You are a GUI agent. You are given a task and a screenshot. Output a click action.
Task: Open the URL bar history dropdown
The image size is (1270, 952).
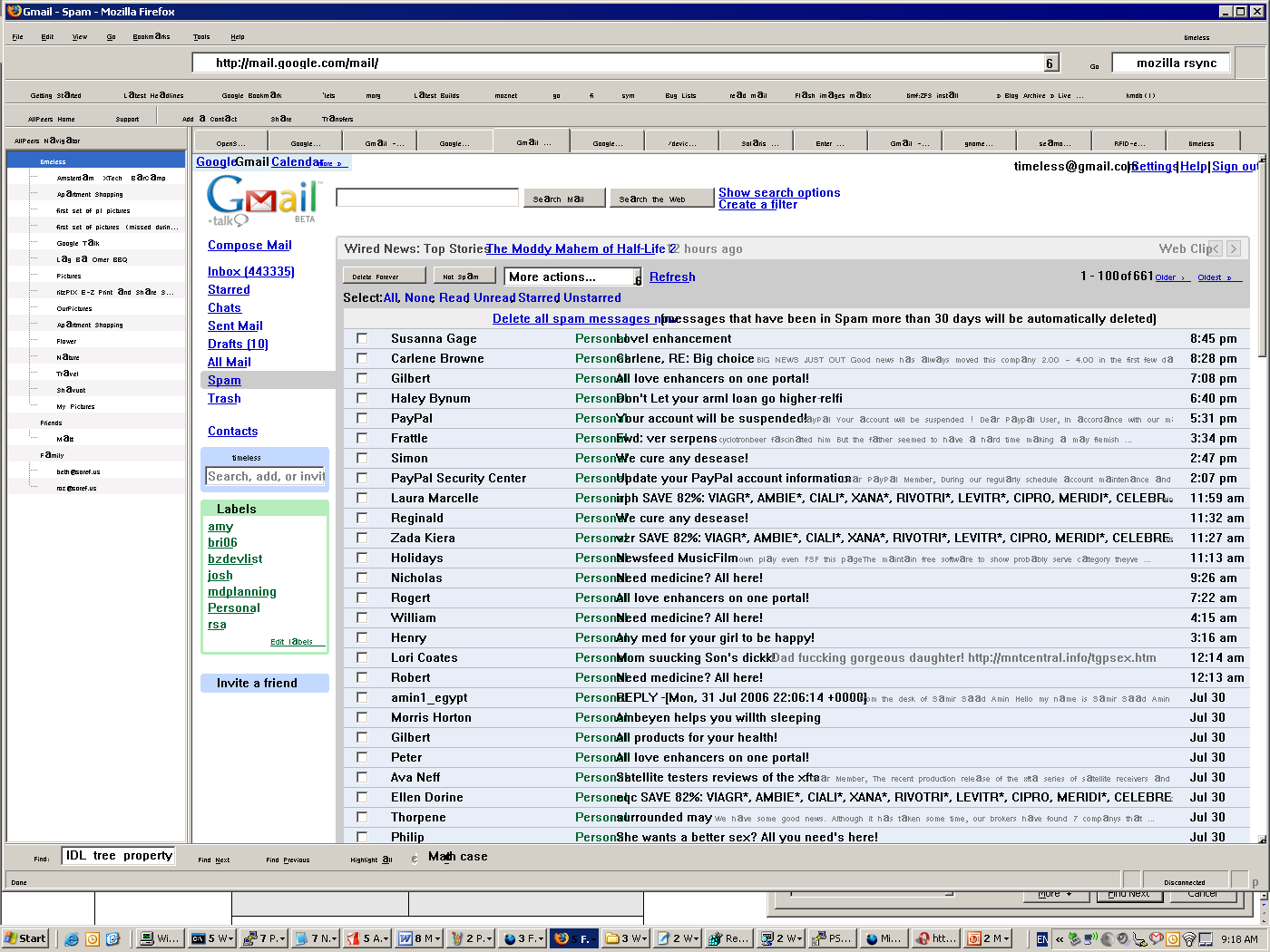click(1050, 63)
